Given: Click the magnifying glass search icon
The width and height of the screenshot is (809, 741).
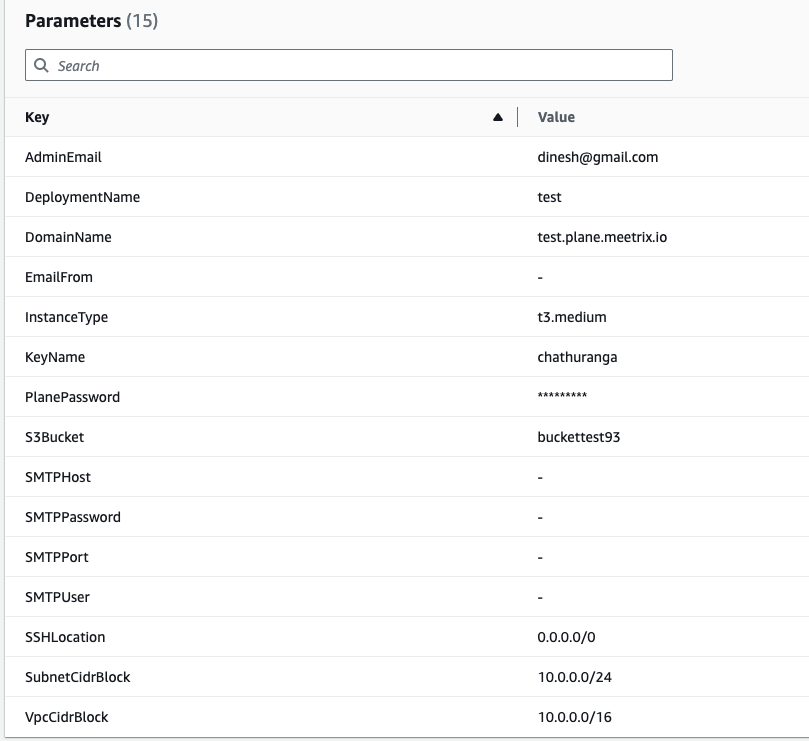Looking at the screenshot, I should 42,65.
